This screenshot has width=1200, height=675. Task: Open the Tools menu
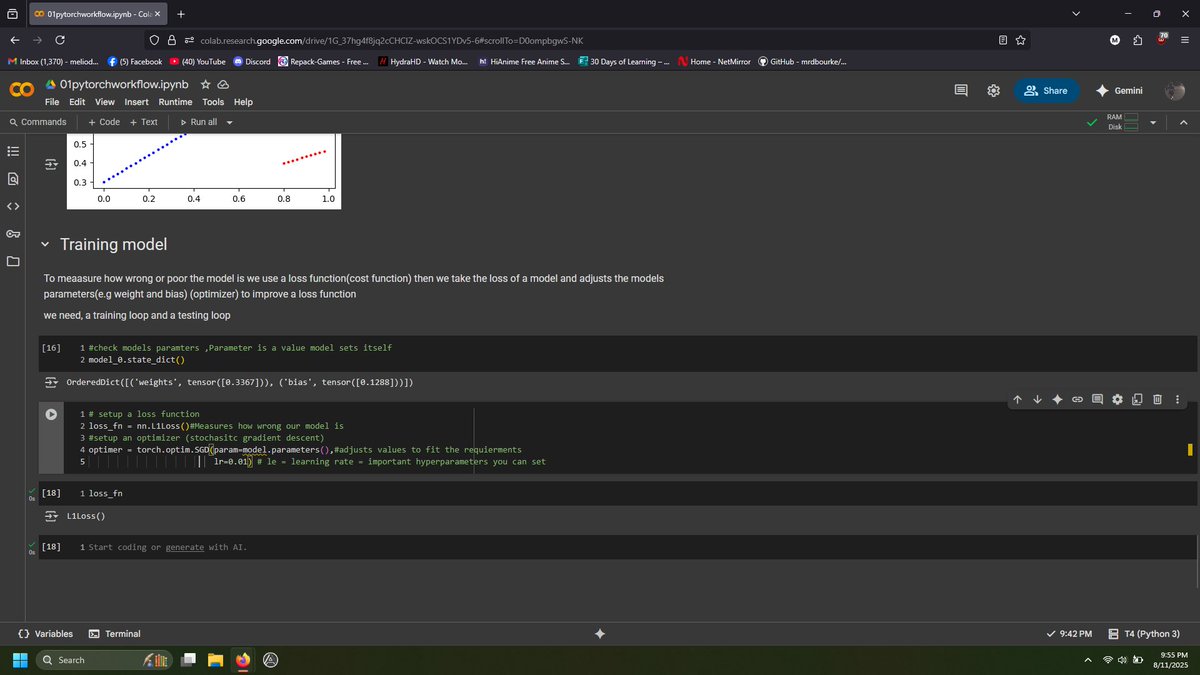[x=213, y=102]
